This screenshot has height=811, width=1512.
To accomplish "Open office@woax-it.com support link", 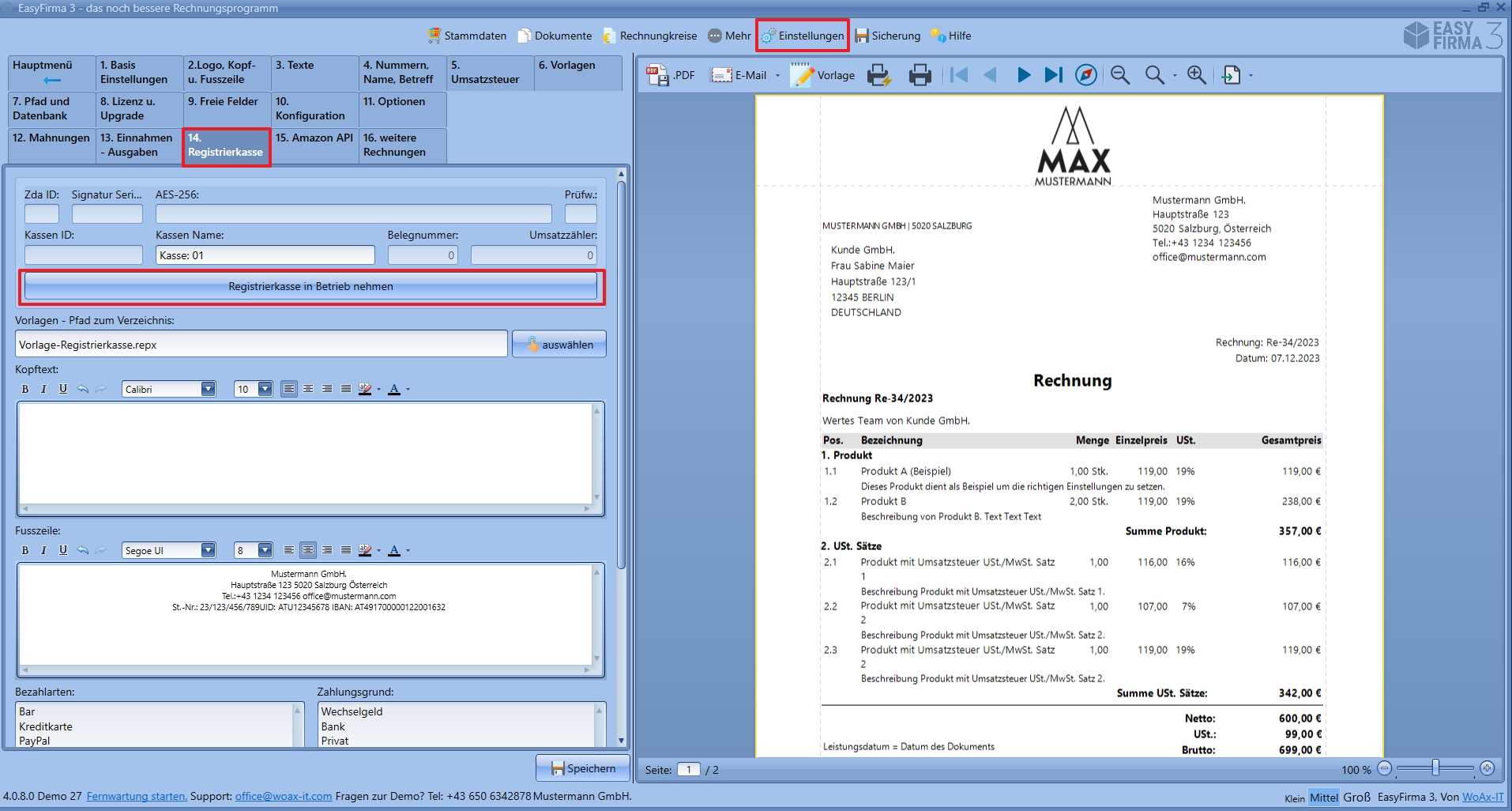I will 284,796.
